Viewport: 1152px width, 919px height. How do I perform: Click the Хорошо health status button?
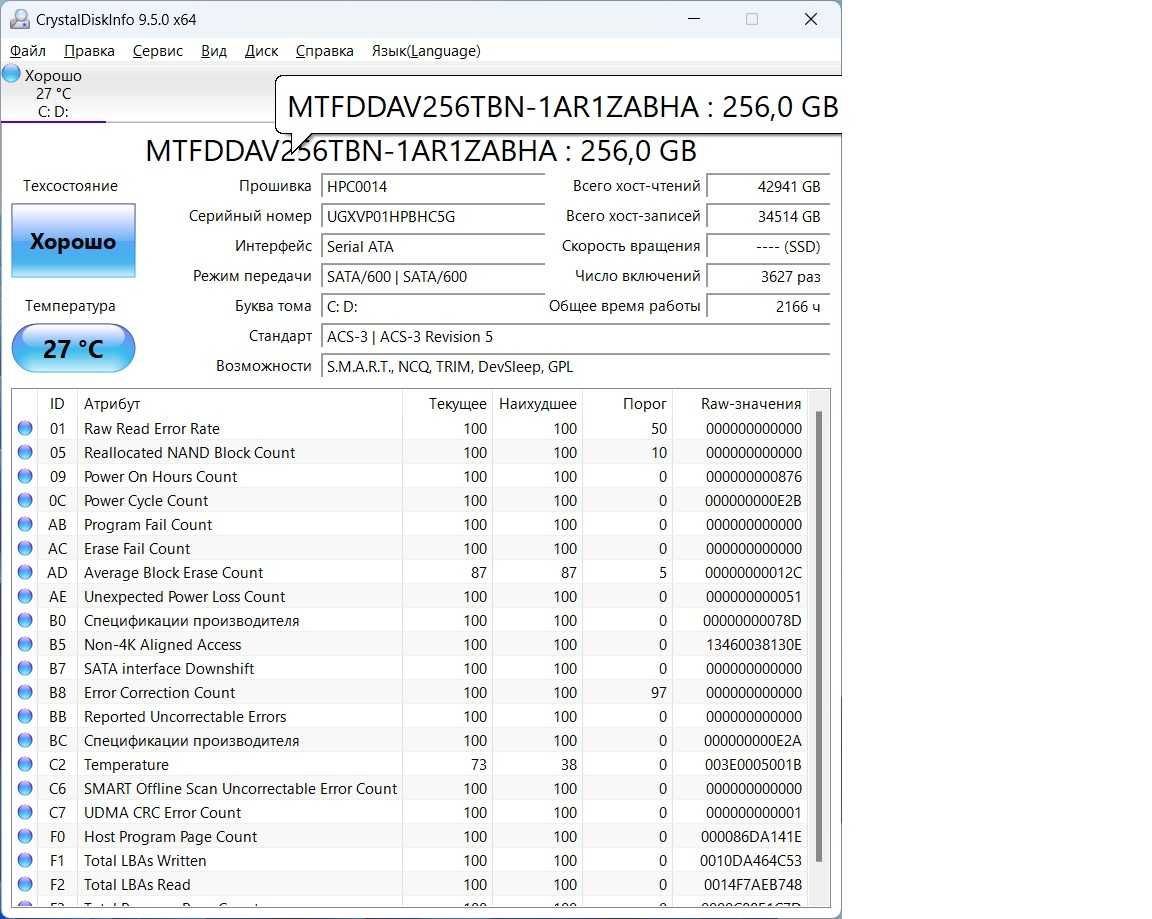pos(73,241)
